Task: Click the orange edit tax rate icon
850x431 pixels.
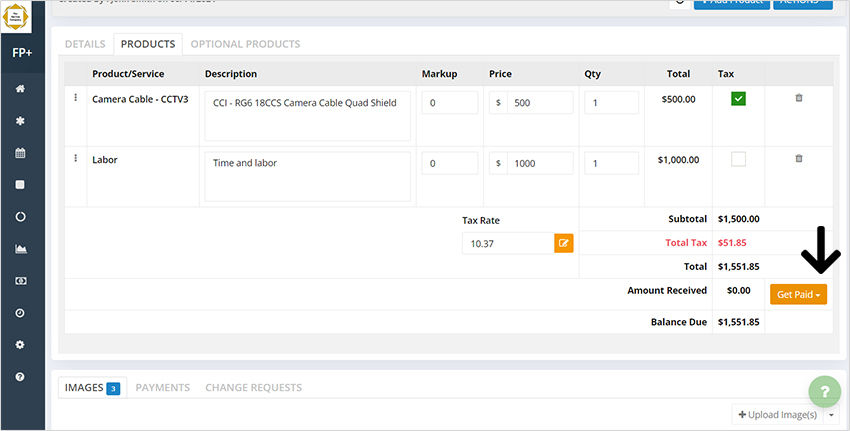Action: (x=564, y=243)
